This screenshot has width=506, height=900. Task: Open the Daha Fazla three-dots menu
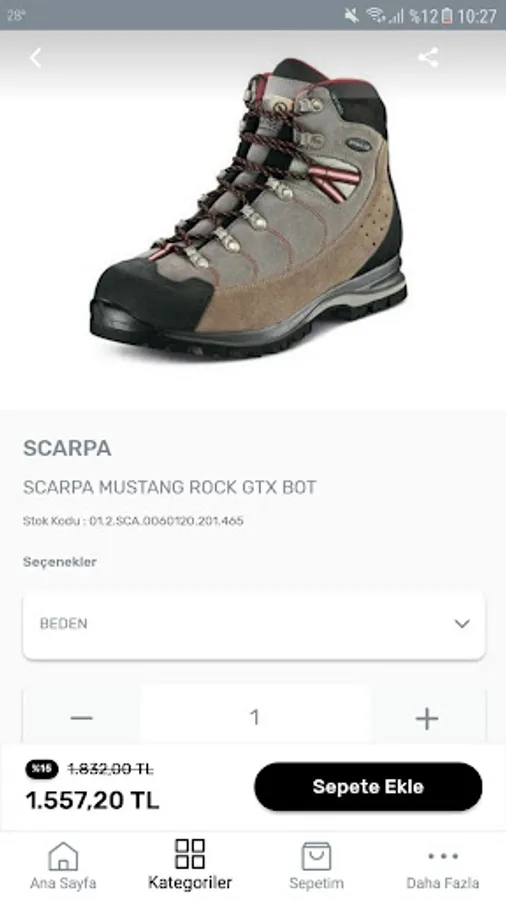[x=443, y=856]
